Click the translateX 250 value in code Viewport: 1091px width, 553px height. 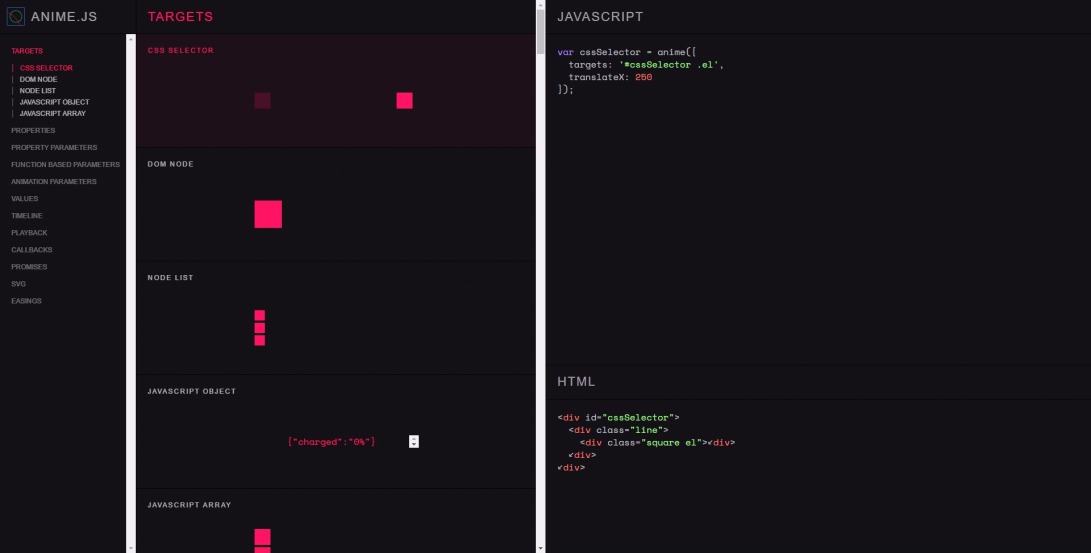pos(644,77)
